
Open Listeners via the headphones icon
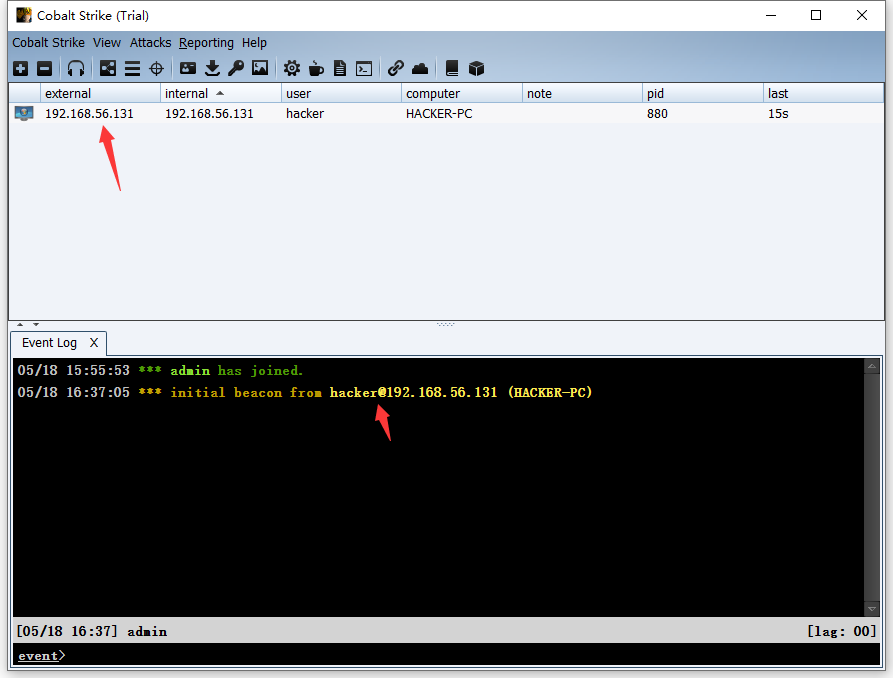pos(76,69)
